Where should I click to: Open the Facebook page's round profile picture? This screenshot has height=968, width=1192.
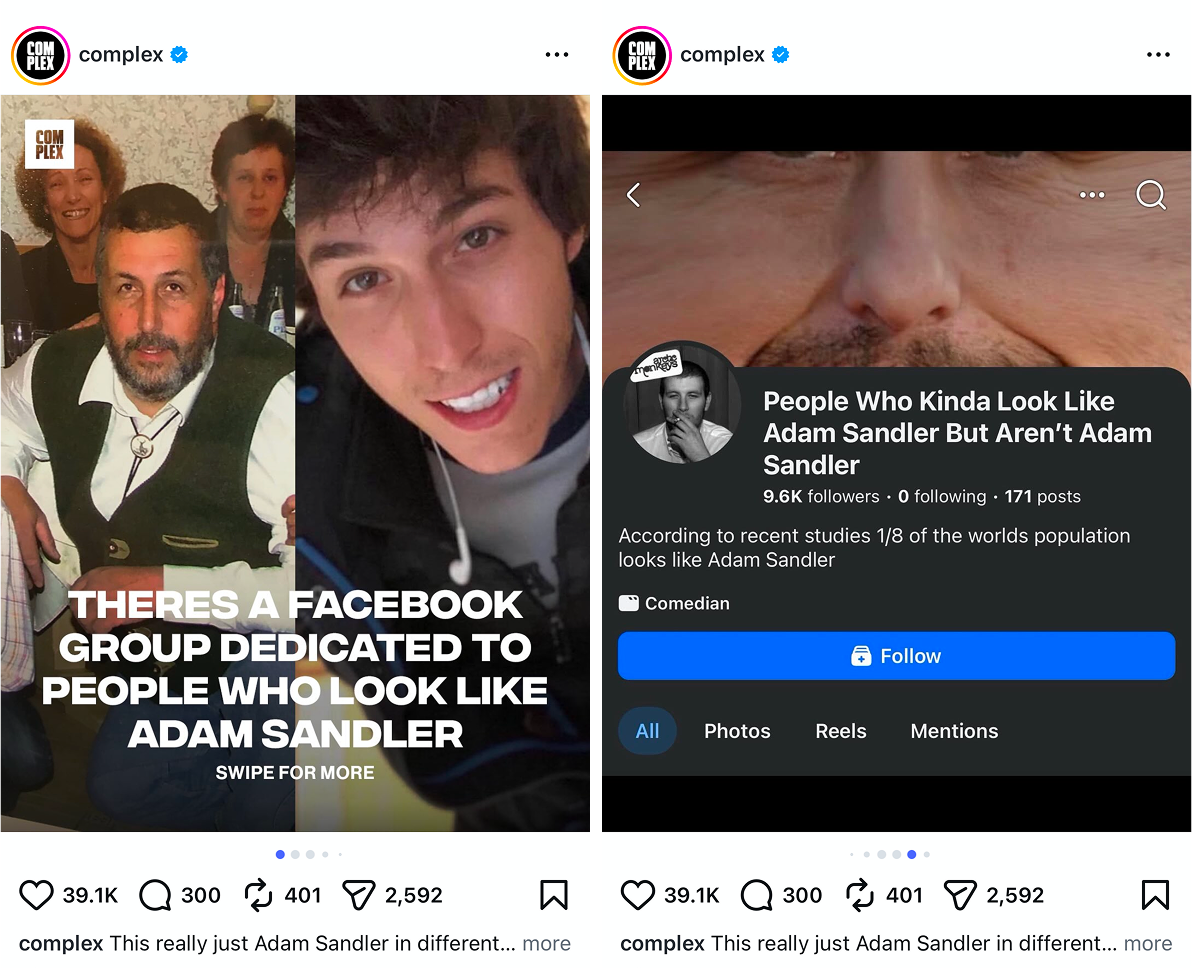681,404
